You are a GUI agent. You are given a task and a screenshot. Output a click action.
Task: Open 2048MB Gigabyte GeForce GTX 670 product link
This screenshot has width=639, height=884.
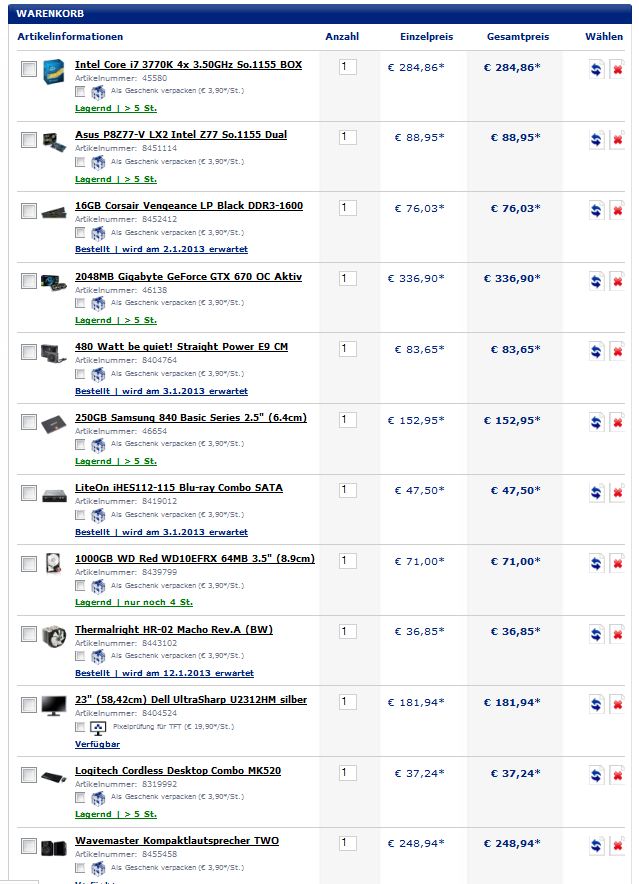coord(188,277)
